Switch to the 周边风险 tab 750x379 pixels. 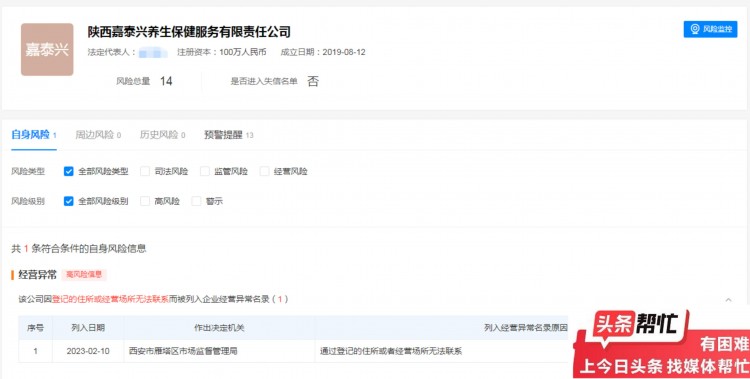coord(98,135)
